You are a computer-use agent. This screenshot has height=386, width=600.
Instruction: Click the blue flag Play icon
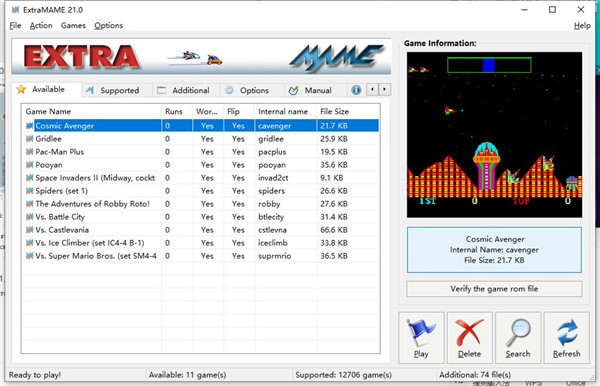tap(421, 332)
